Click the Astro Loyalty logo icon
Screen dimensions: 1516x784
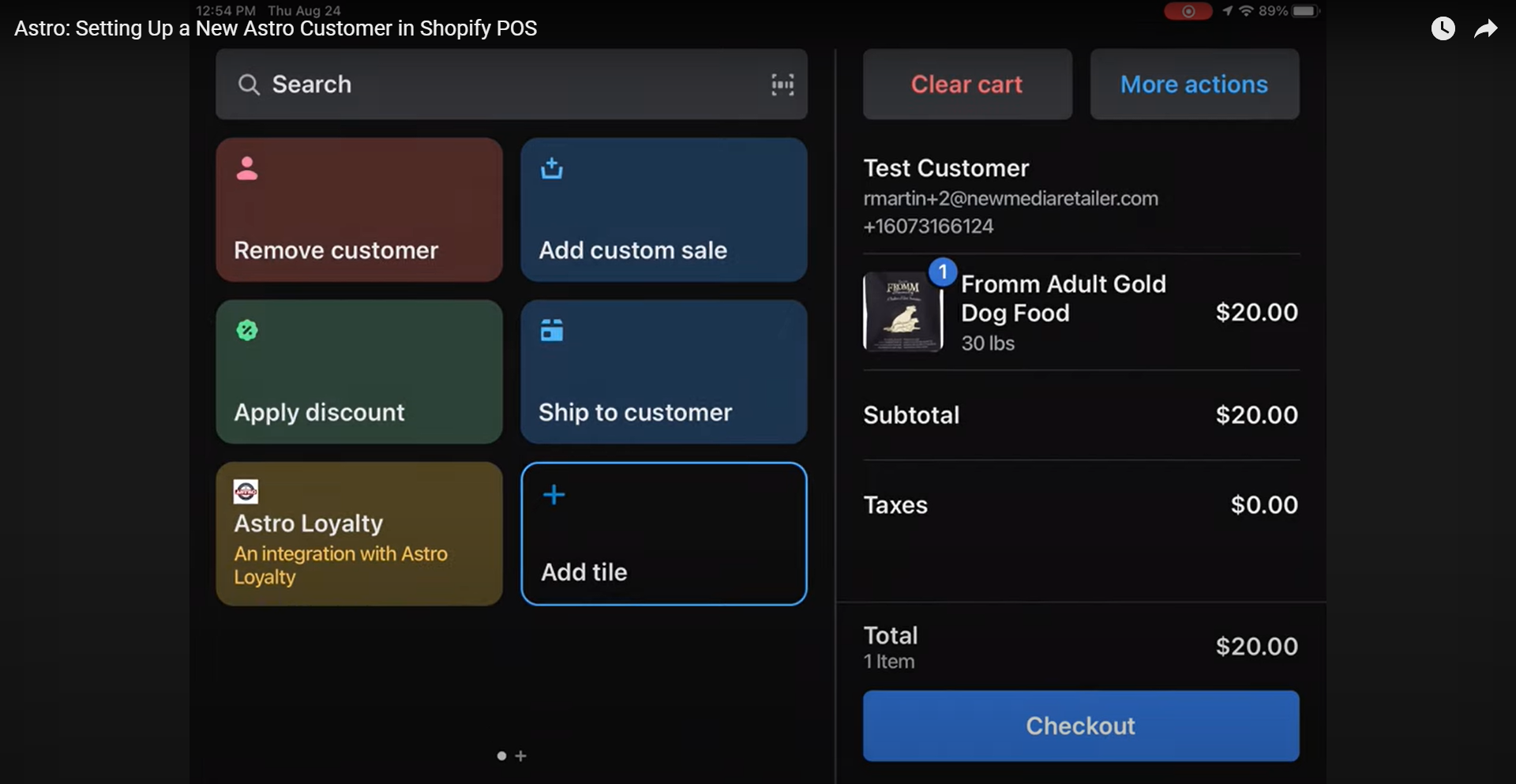pos(246,492)
